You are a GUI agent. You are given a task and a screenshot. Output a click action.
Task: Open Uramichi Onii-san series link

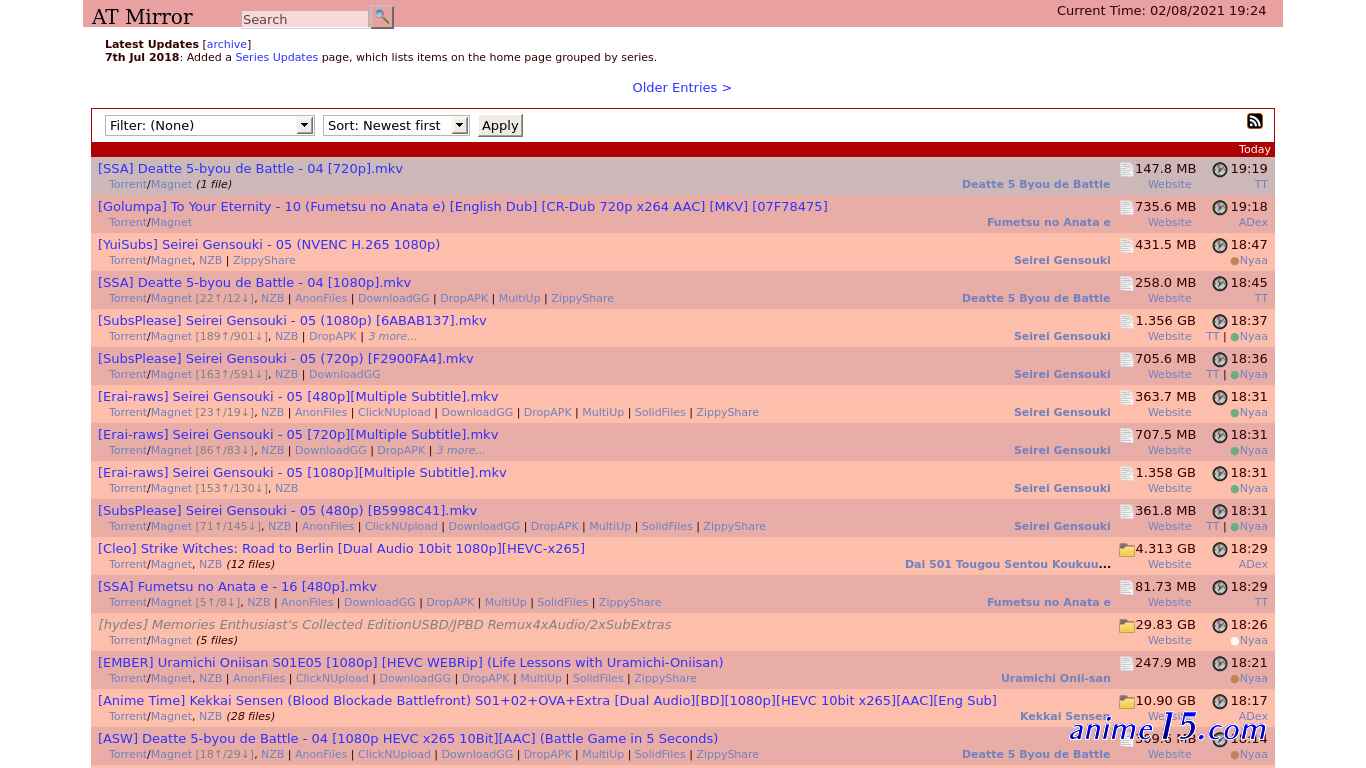(1055, 678)
